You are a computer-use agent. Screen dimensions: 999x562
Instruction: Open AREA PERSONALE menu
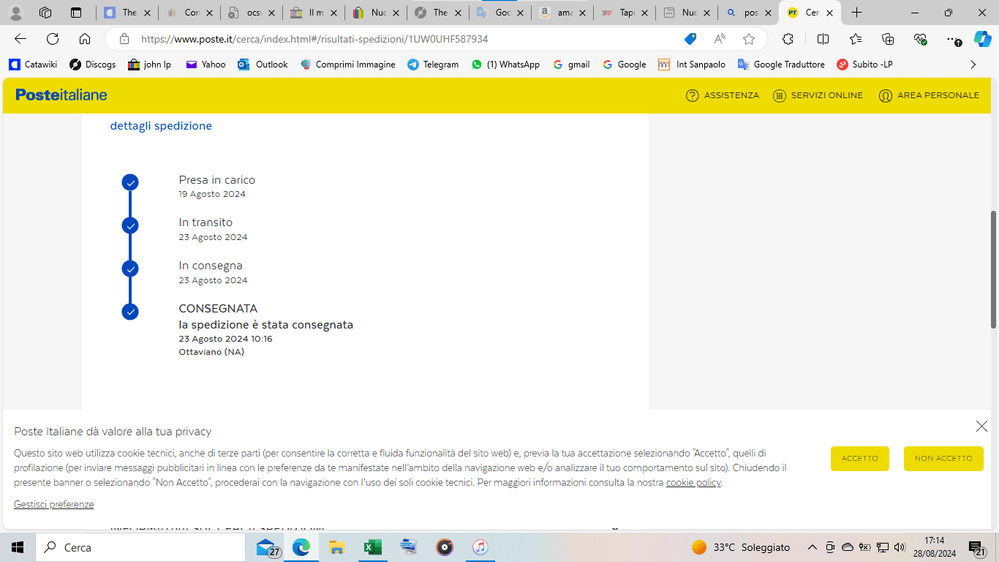click(929, 95)
